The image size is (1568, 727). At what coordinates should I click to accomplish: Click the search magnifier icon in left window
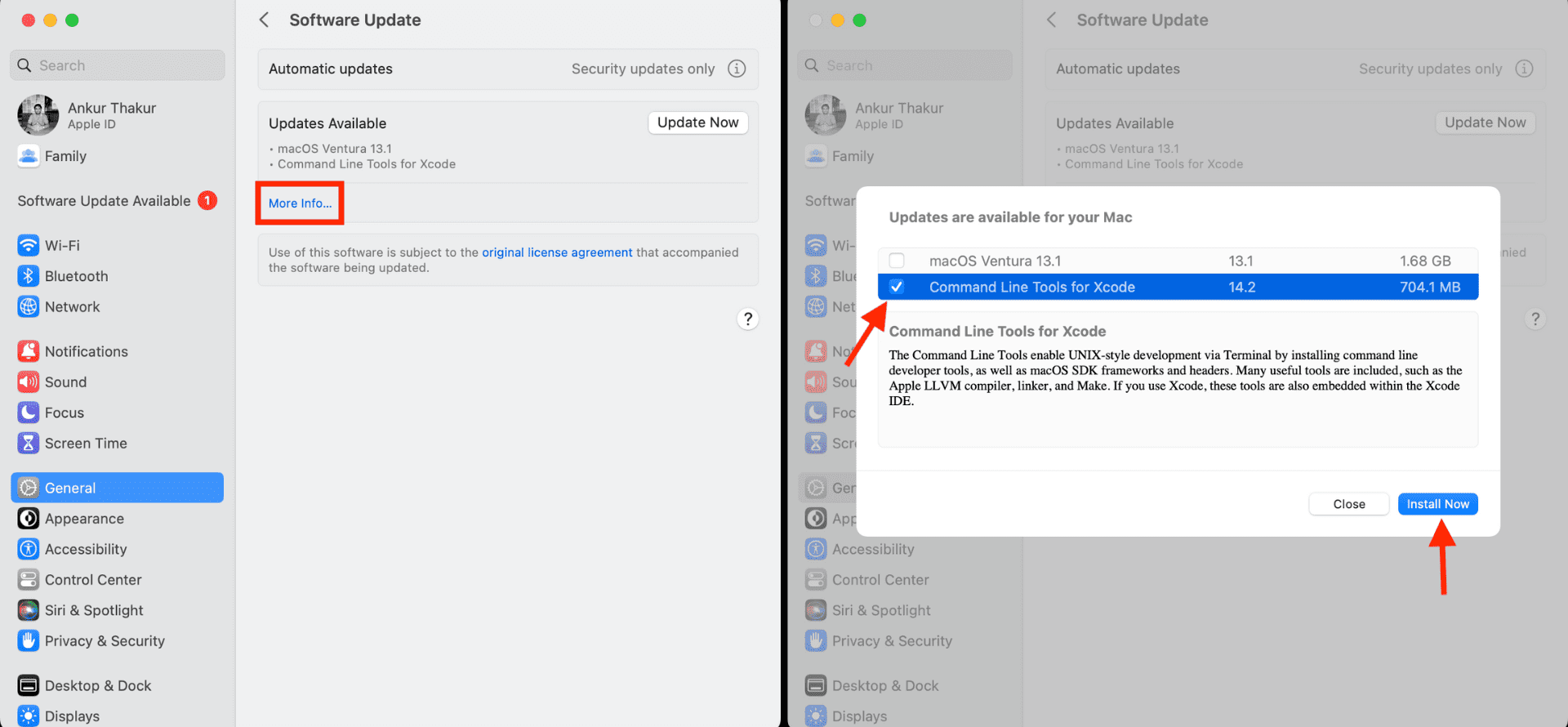coord(24,65)
